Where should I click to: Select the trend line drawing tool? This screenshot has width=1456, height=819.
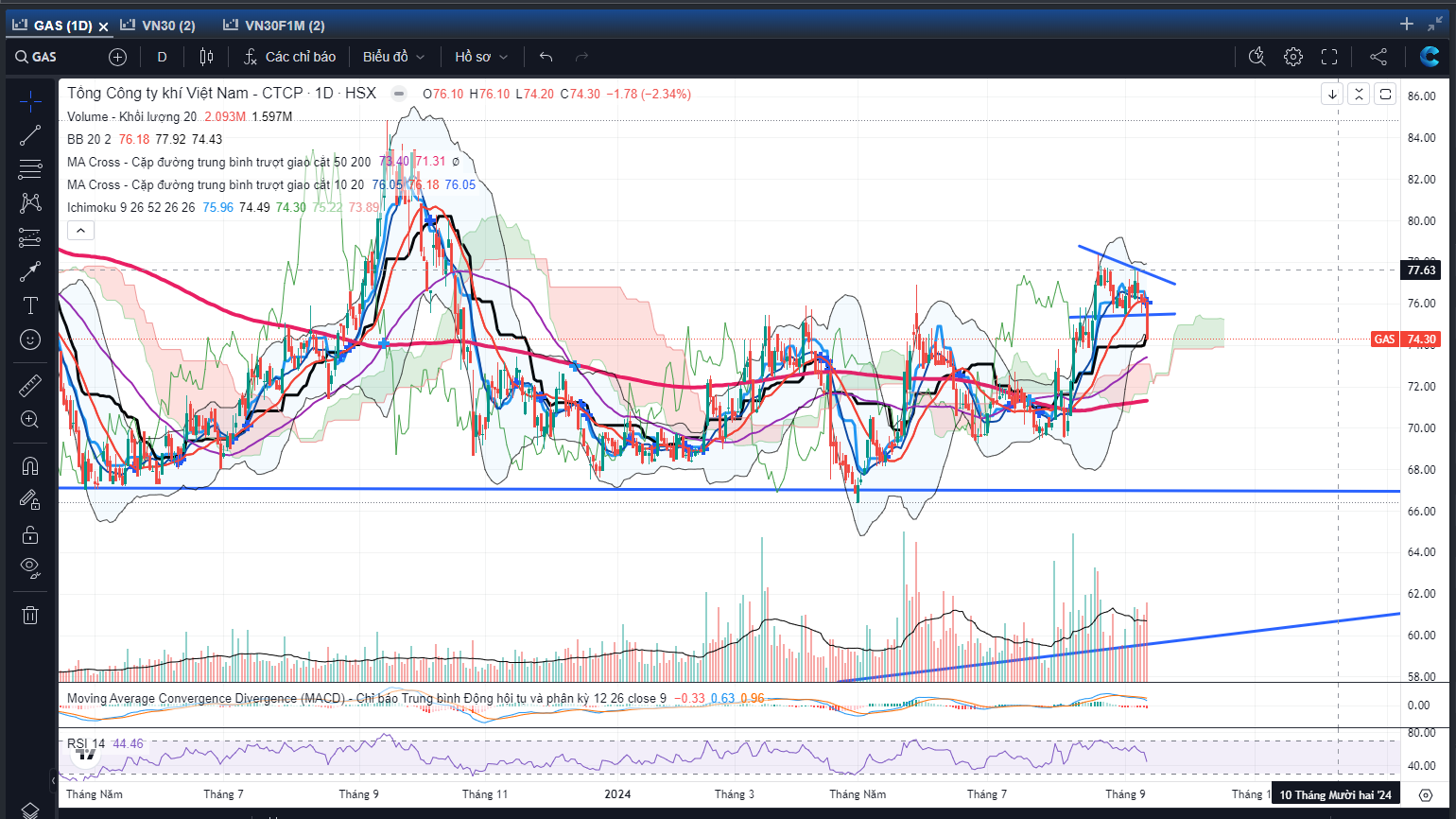(30, 135)
